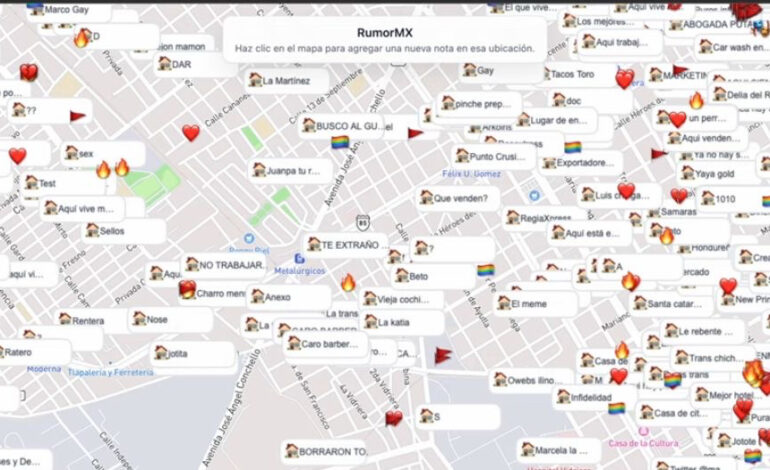Open the 'TE EXTRAÑO' note

pyautogui.click(x=346, y=245)
